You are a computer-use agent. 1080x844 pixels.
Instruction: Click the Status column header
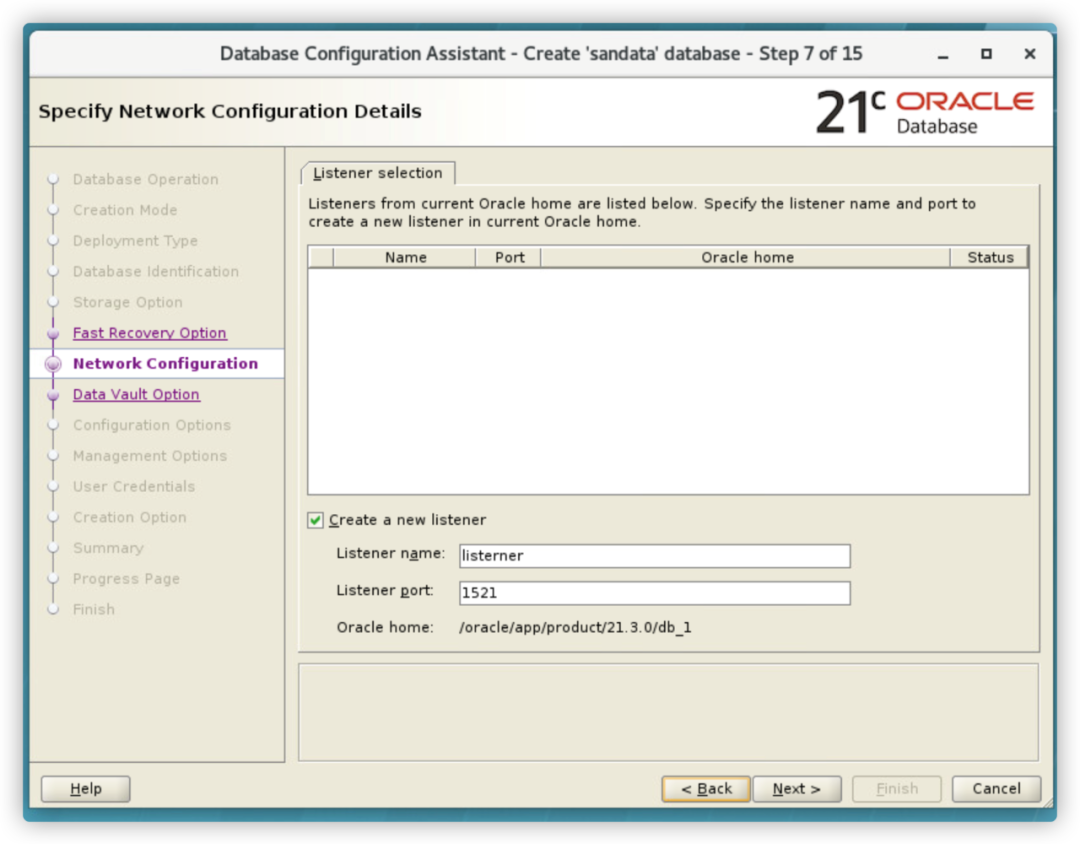point(990,258)
